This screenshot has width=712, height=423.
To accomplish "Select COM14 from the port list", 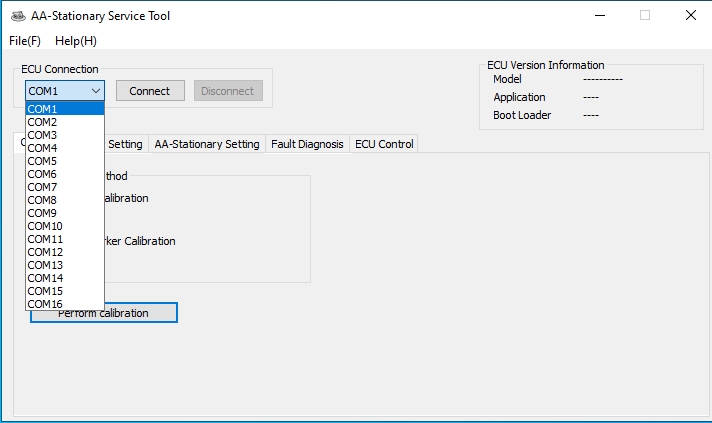I will 65,278.
